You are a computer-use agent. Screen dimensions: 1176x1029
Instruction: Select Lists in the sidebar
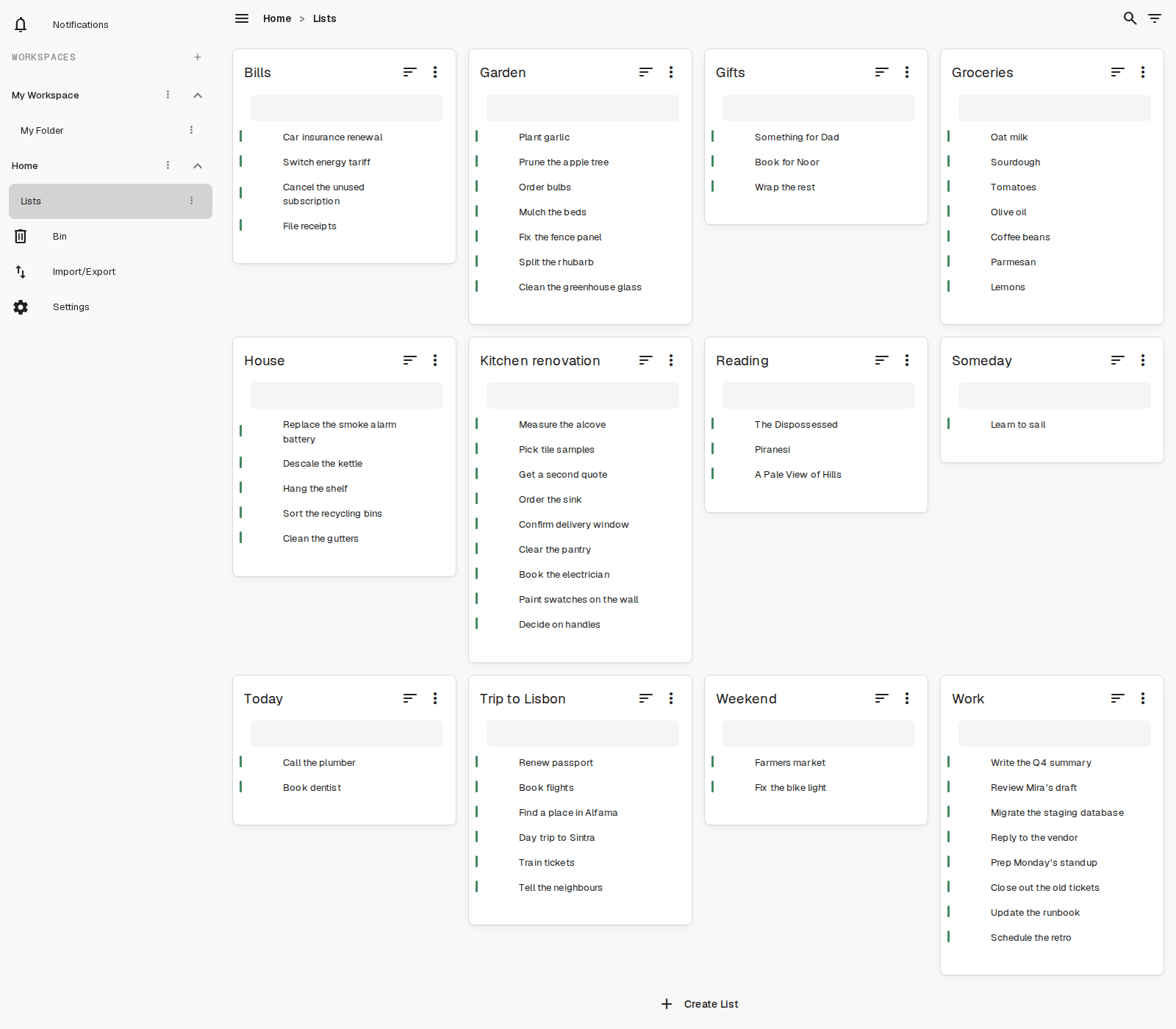pos(110,201)
